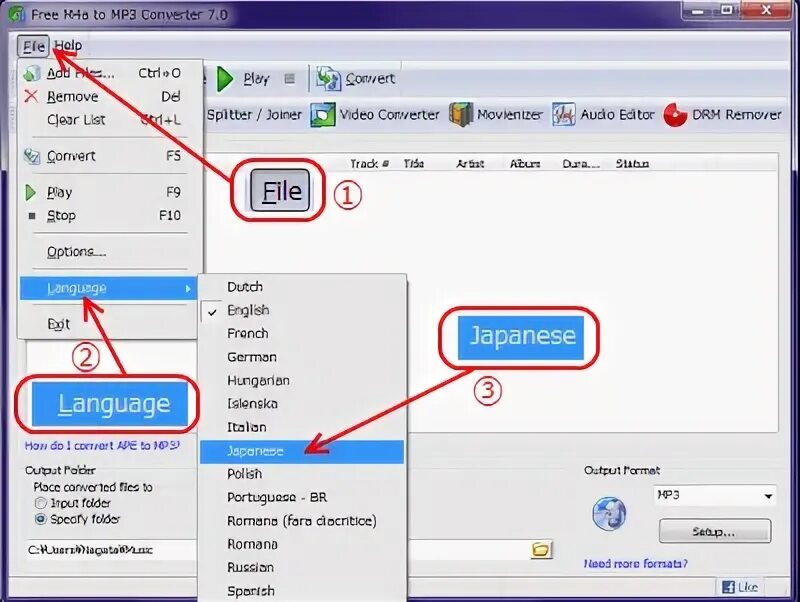Viewport: 800px width, 602px height.
Task: Choose Play F9 in the File menu
Action: tap(110, 192)
